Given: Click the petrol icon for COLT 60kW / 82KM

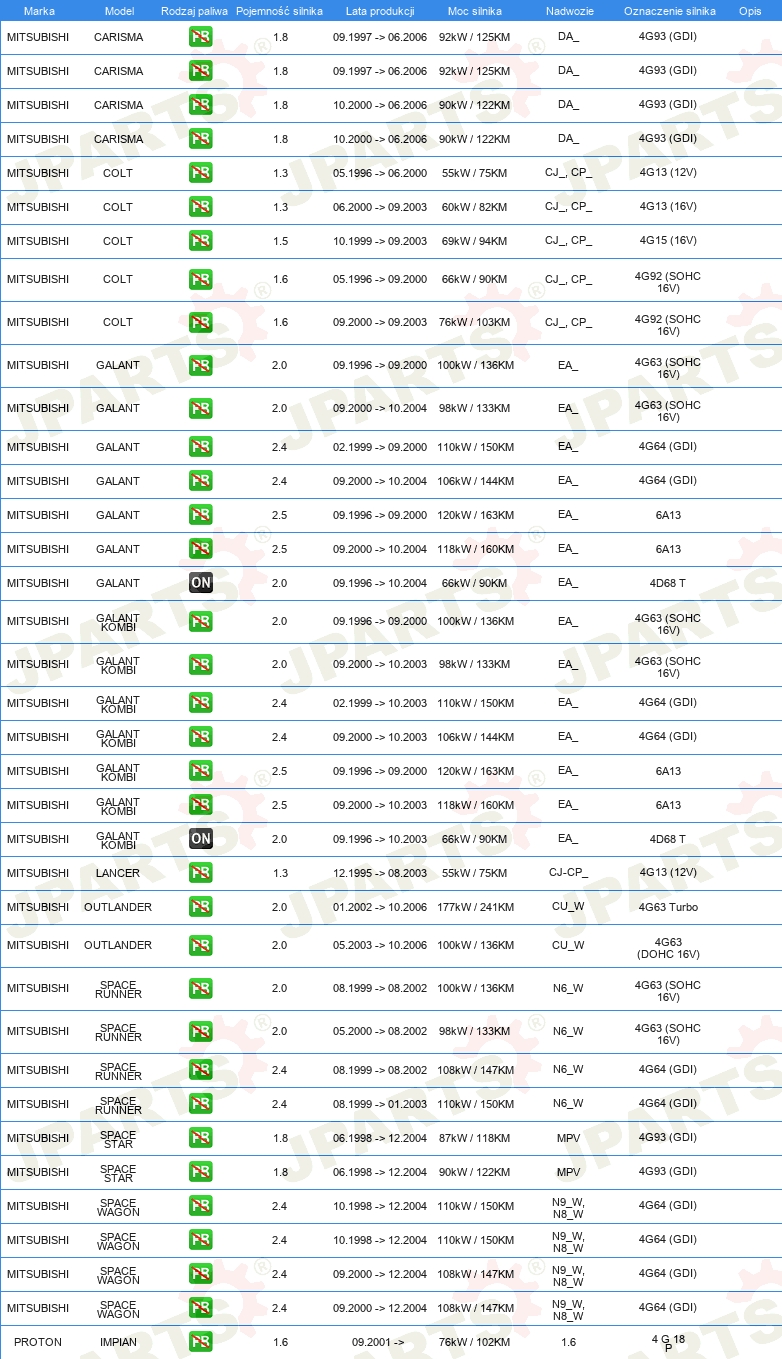Looking at the screenshot, I should tap(201, 207).
